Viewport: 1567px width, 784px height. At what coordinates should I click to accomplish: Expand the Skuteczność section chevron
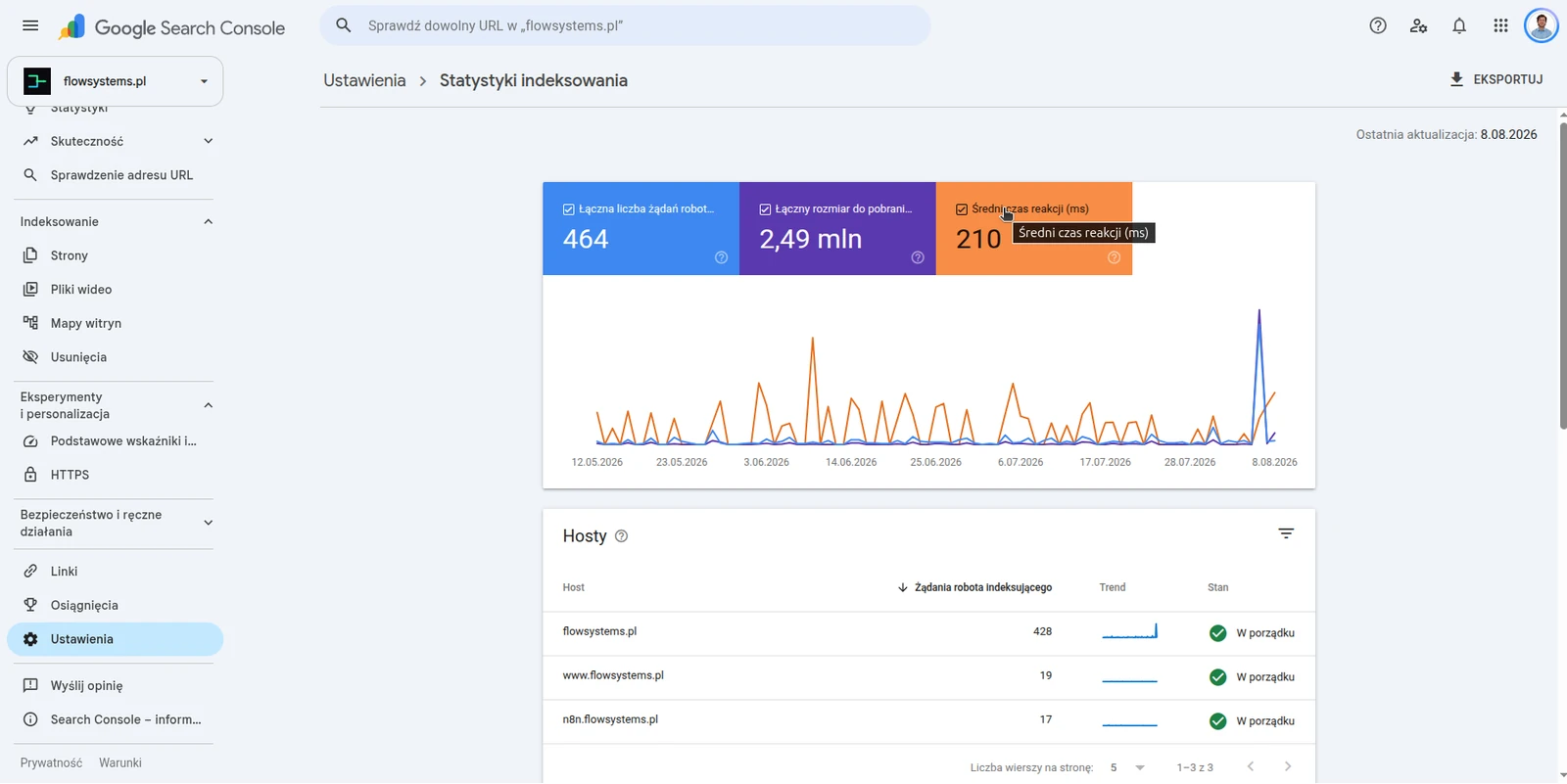tap(208, 141)
